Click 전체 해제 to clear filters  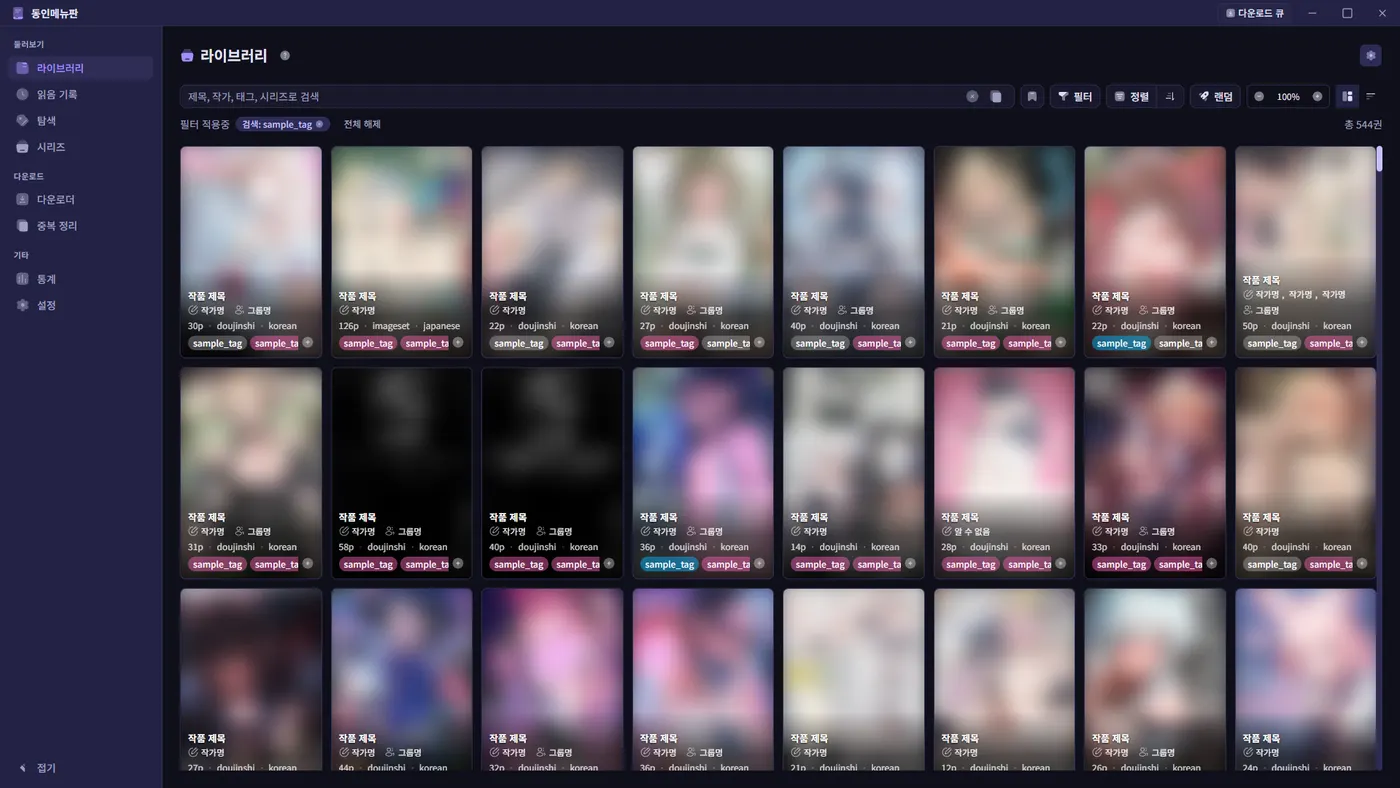click(362, 124)
